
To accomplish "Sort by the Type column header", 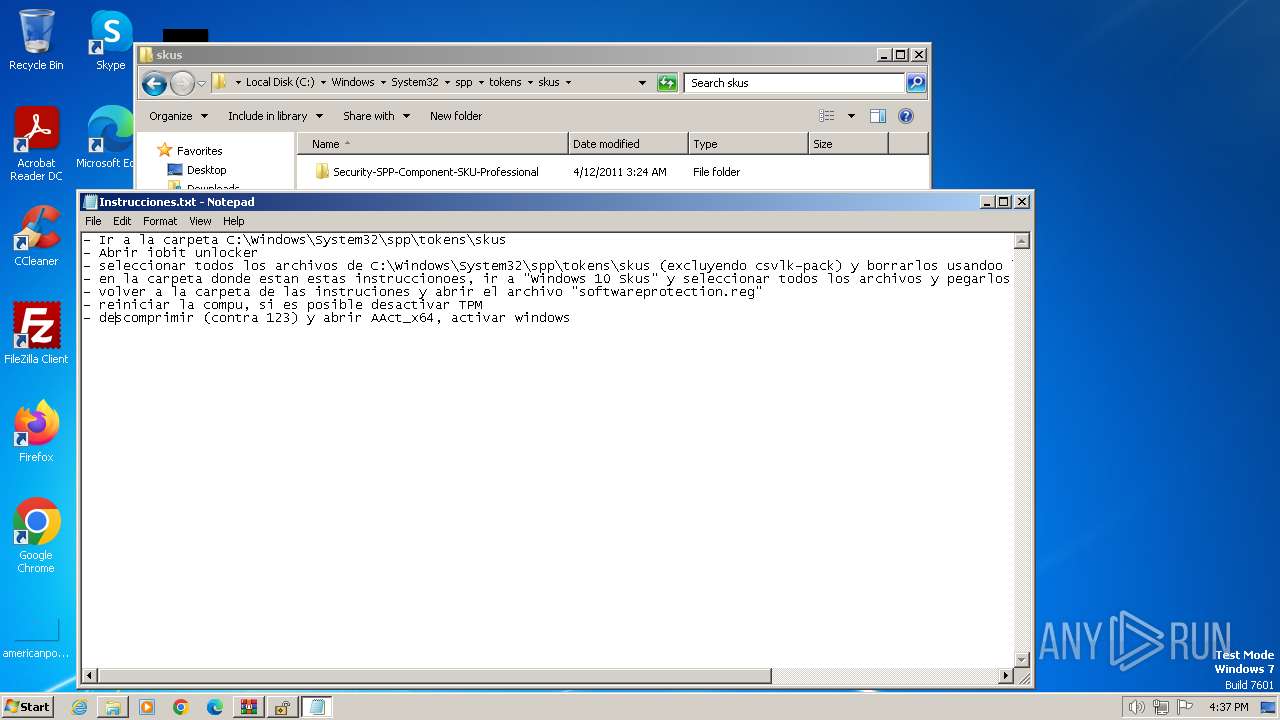I will [x=747, y=144].
